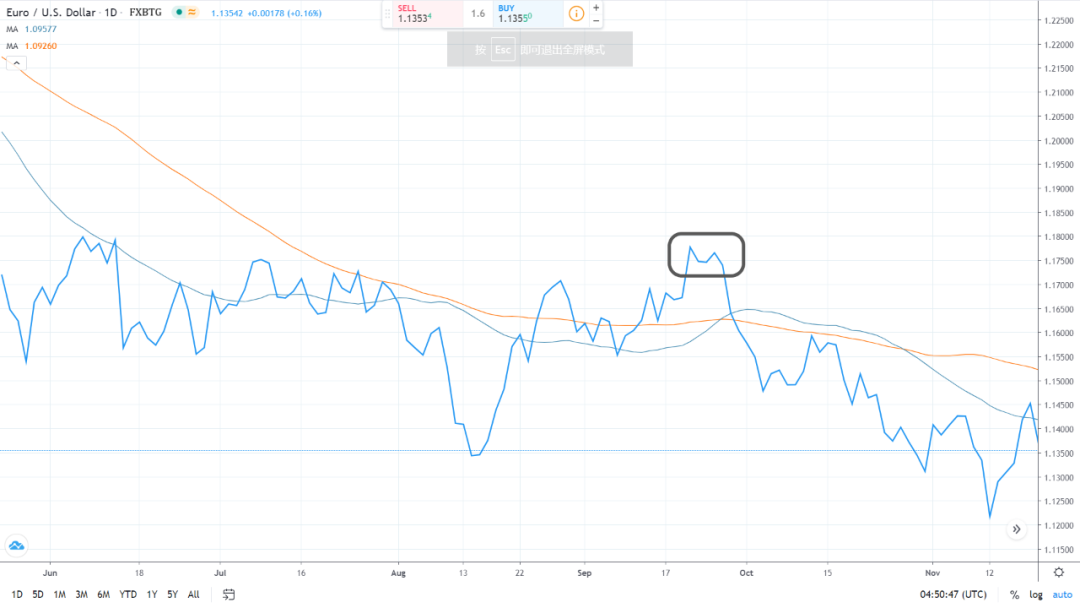
Task: Click the minus quantity icon
Action: (x=597, y=20)
